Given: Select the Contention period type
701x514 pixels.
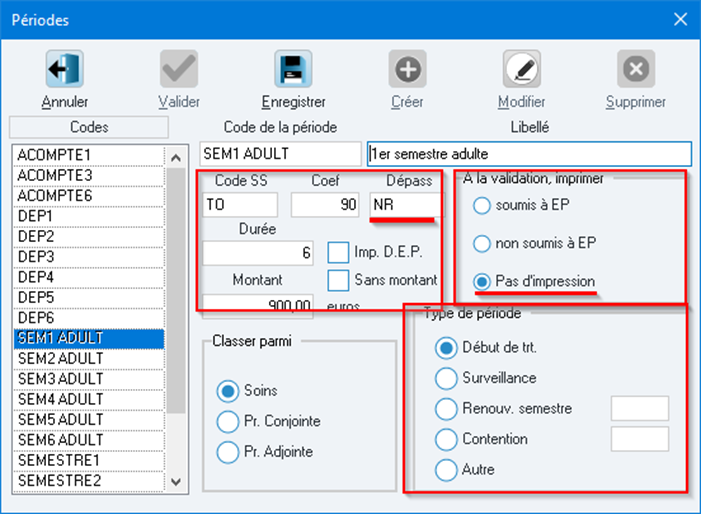Looking at the screenshot, I should coord(446,439).
